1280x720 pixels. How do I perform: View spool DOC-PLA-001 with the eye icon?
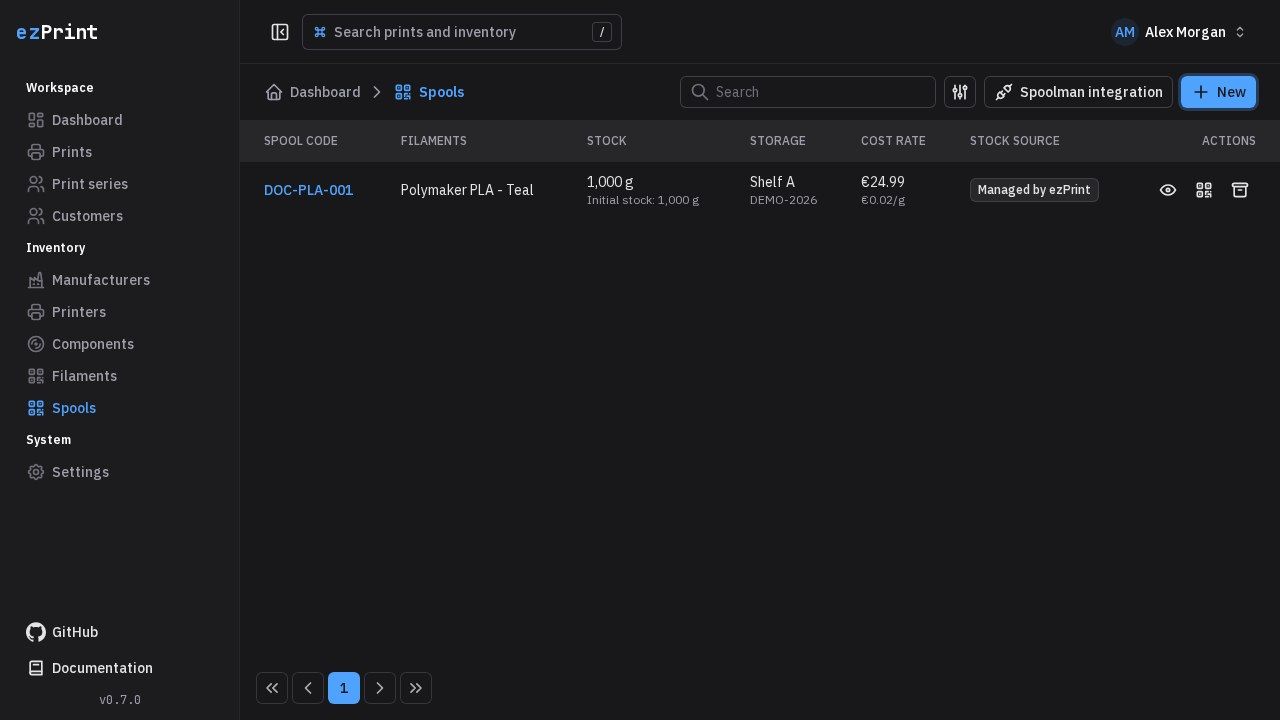click(x=1168, y=190)
